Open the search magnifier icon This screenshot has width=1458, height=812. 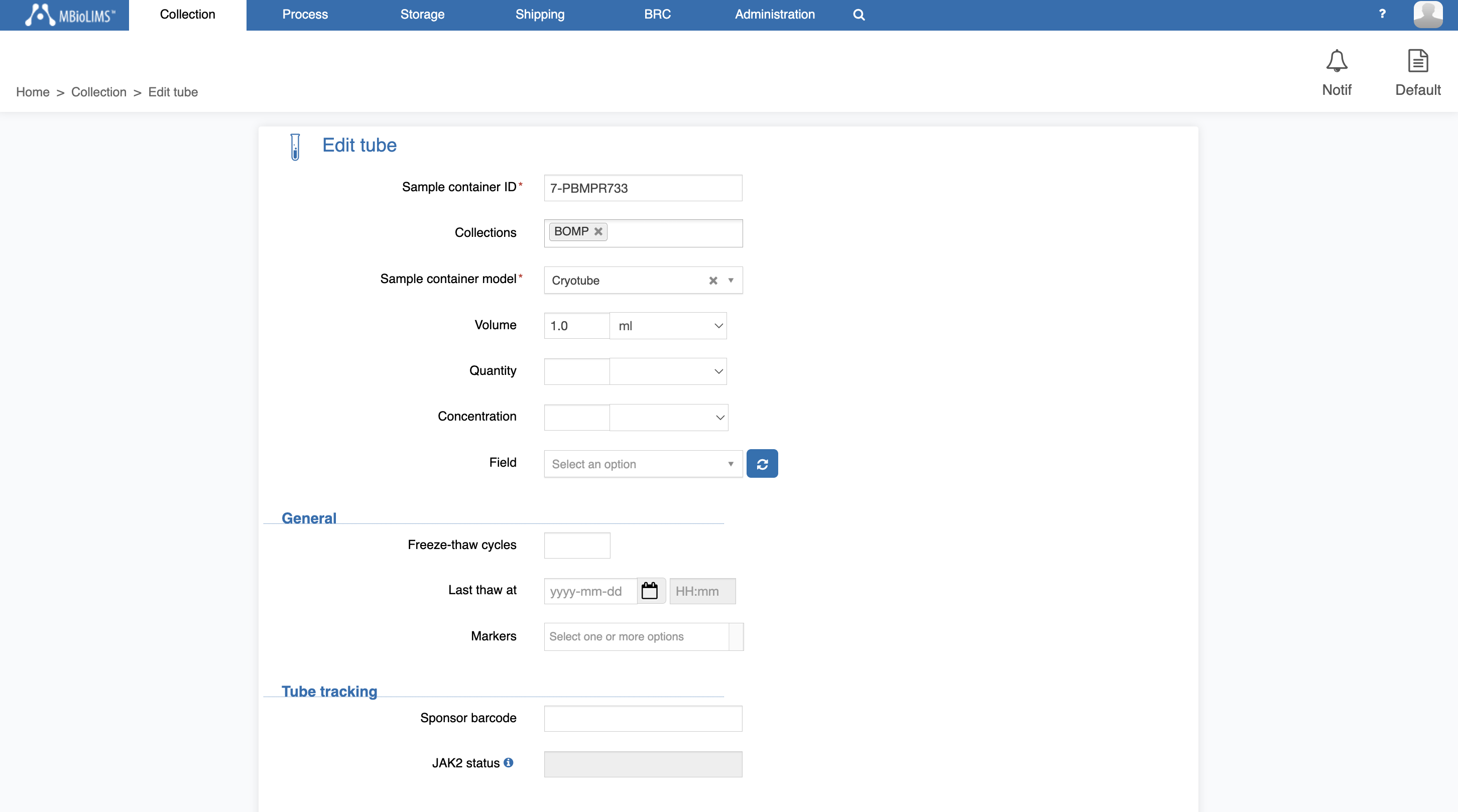tap(859, 15)
